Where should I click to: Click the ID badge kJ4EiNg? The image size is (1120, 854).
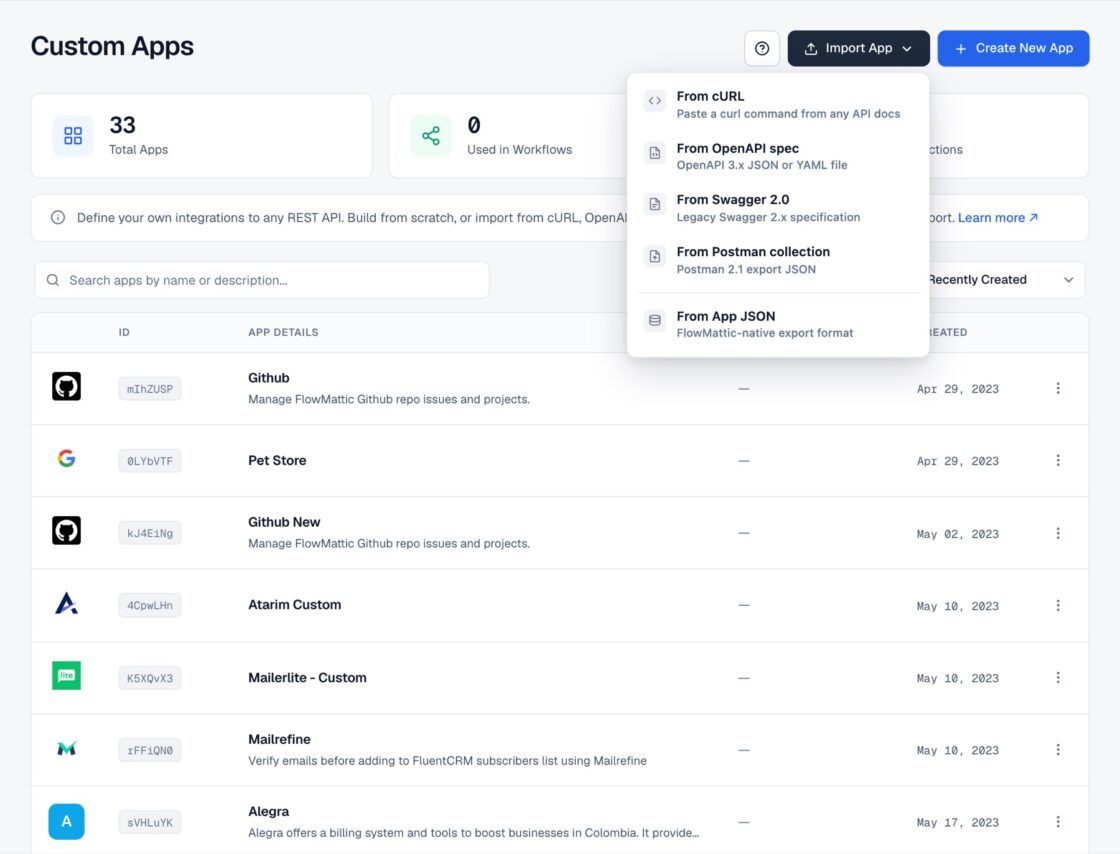(x=150, y=533)
